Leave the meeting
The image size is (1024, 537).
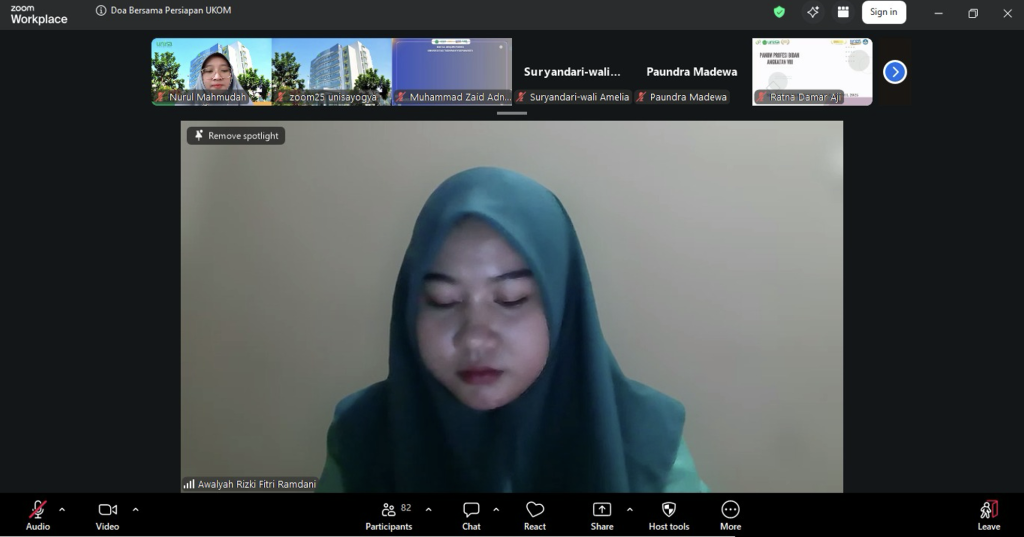[988, 510]
